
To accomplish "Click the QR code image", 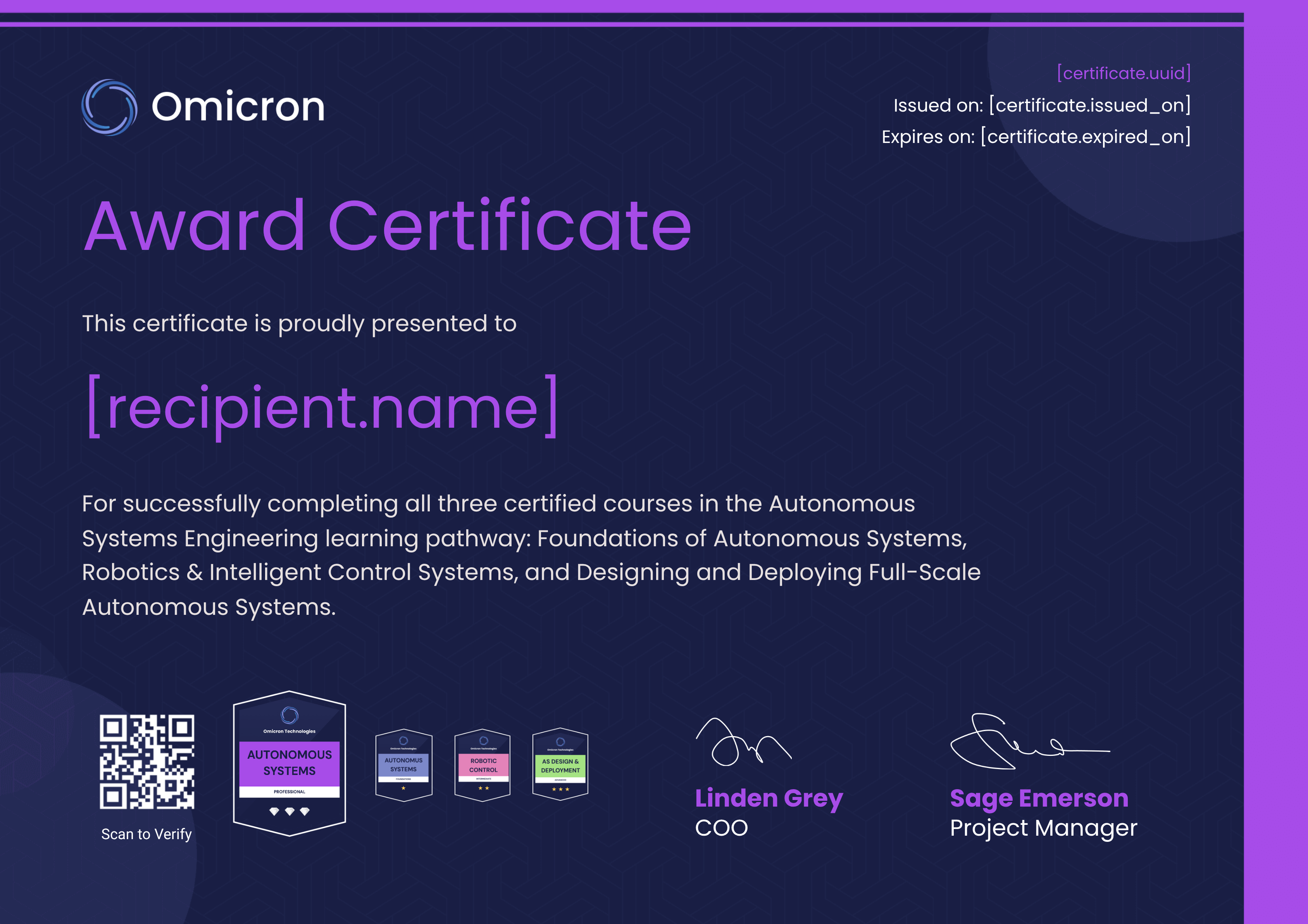I will (x=147, y=761).
